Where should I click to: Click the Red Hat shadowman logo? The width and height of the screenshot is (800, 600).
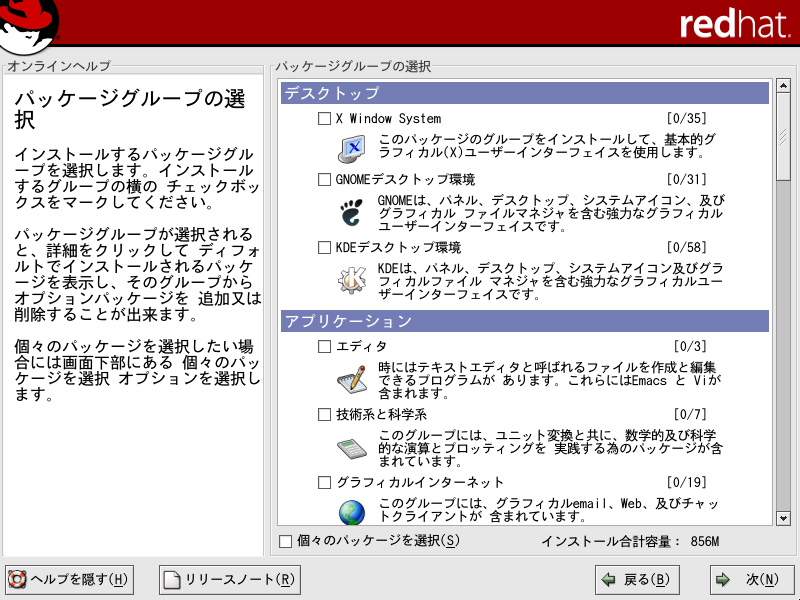[x=29, y=26]
